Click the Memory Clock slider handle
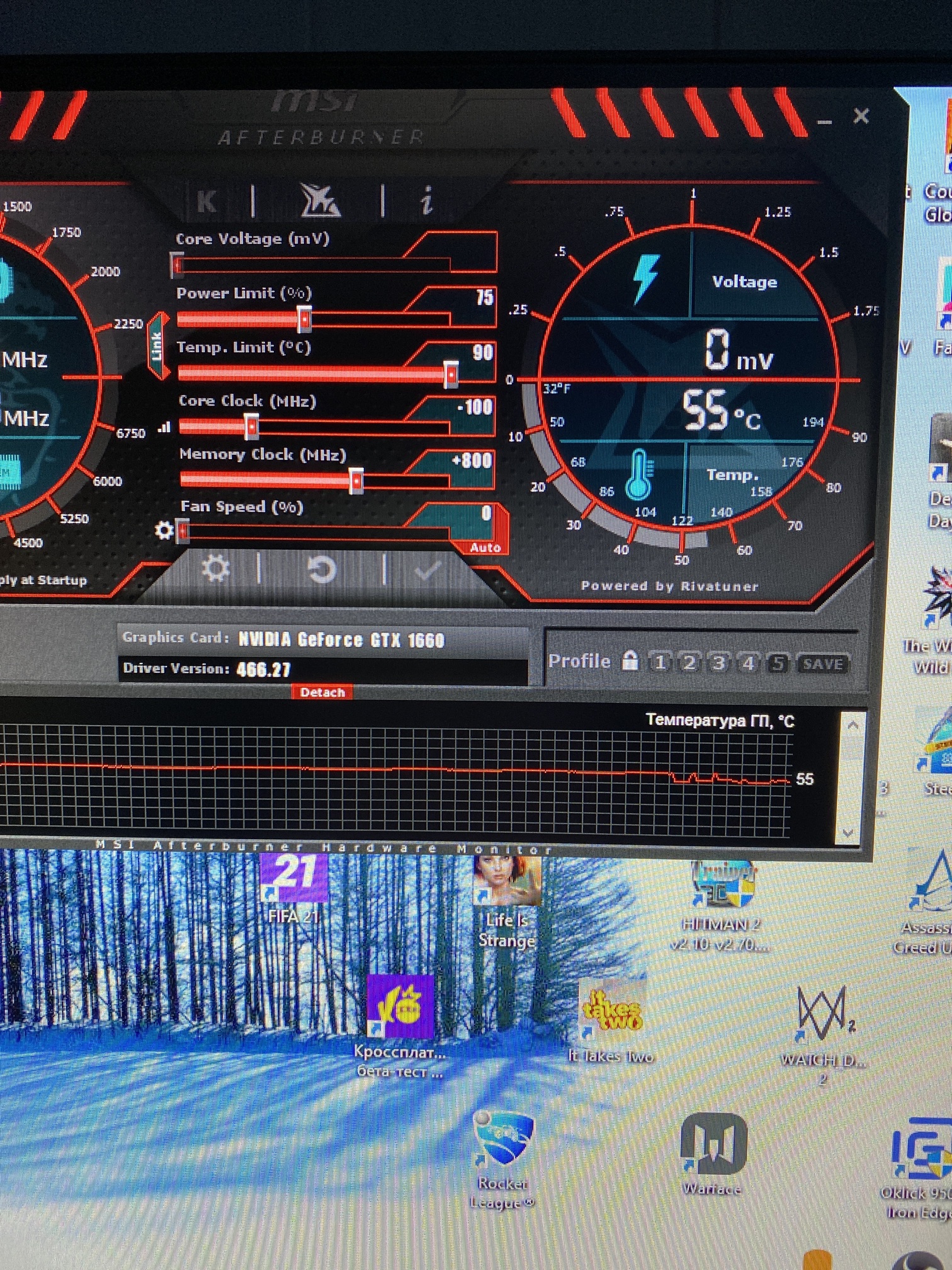 click(x=356, y=481)
